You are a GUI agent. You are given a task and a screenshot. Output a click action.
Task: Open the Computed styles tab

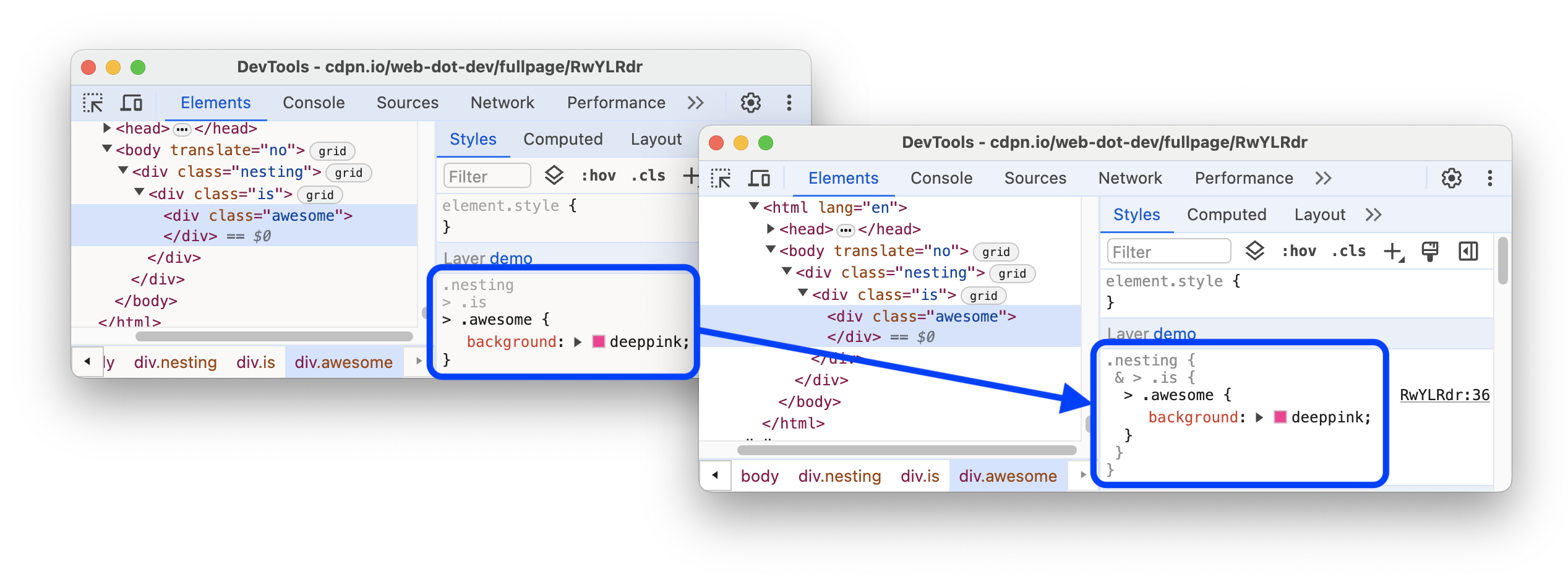click(1227, 215)
